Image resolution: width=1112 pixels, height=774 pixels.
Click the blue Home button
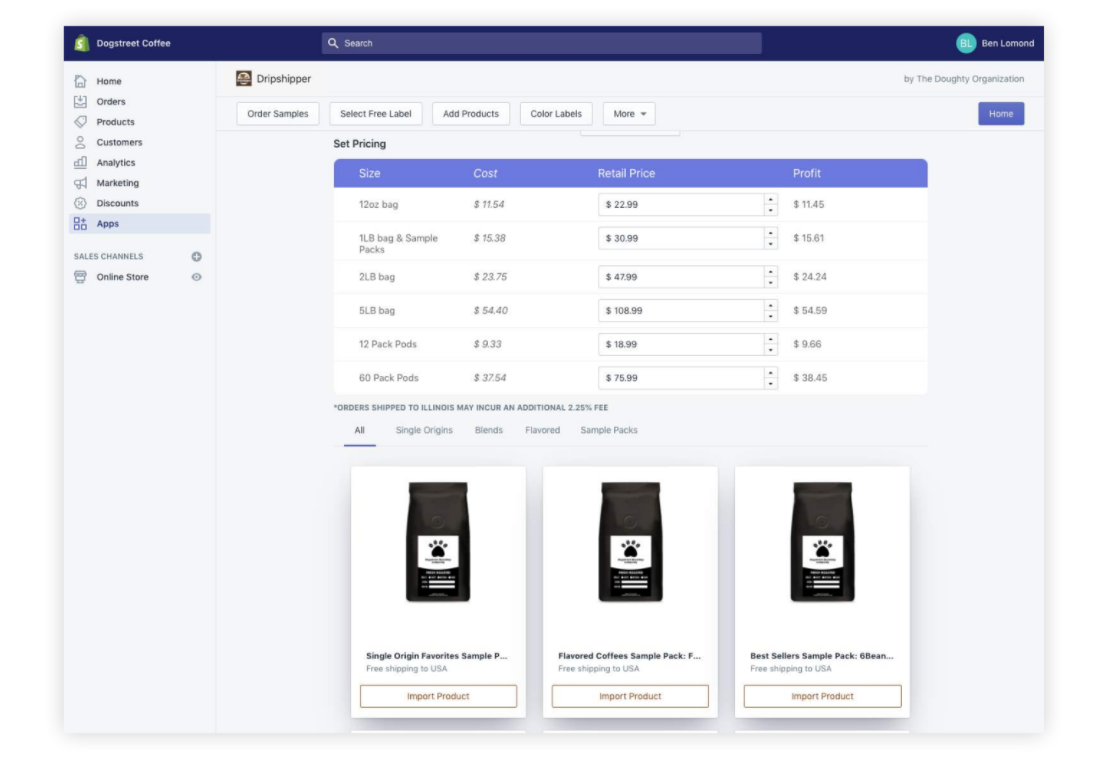[x=1001, y=114]
